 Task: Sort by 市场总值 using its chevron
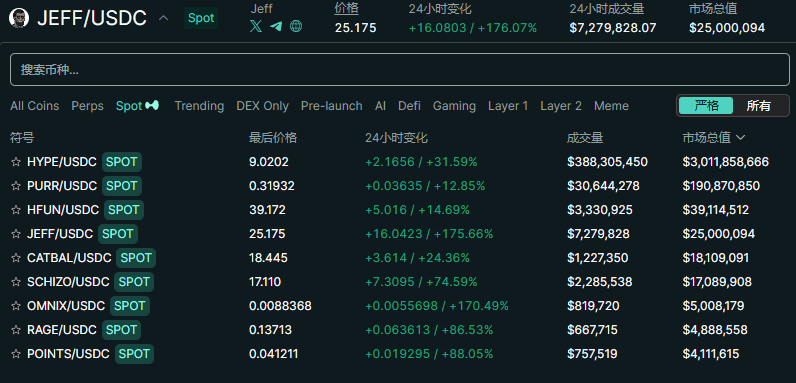point(740,138)
